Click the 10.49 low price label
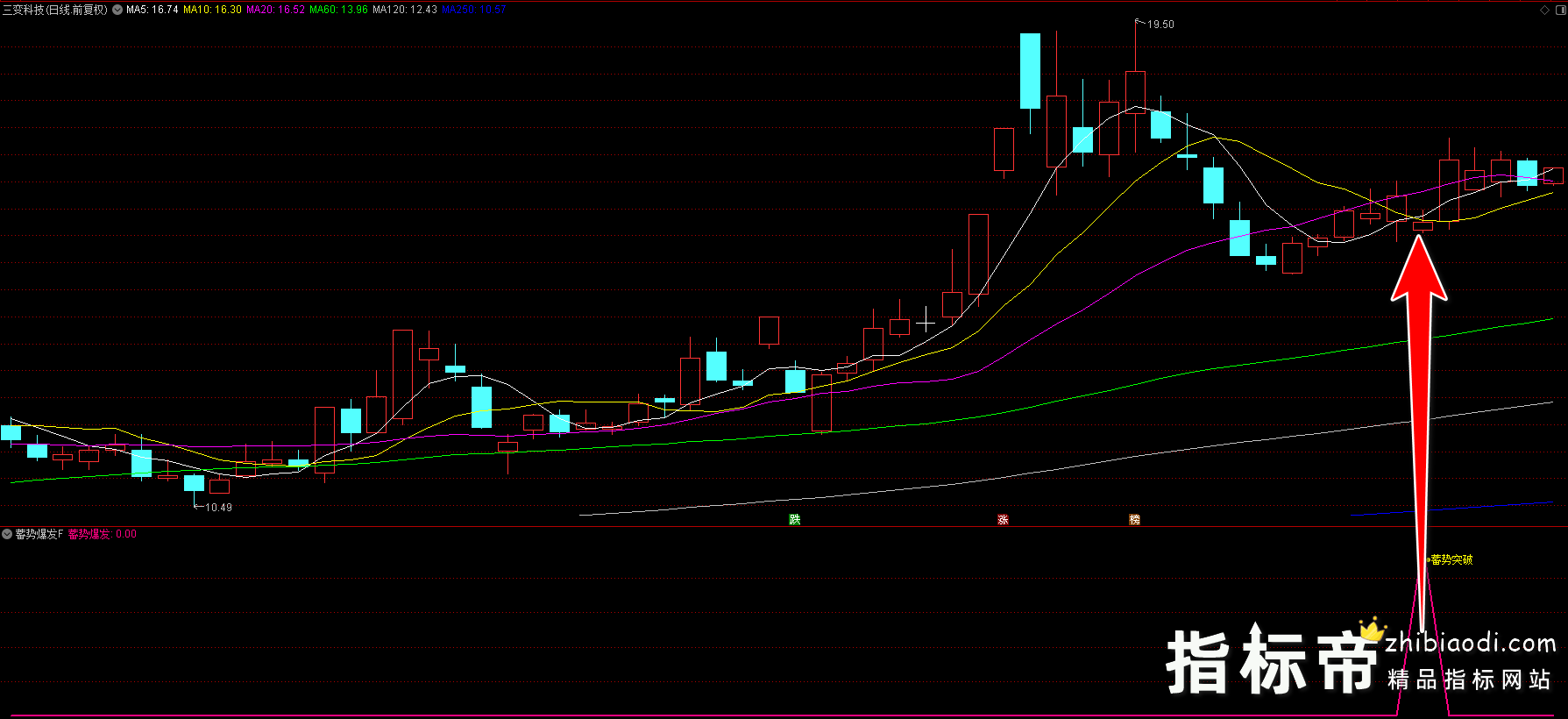This screenshot has height=719, width=1568. pos(218,508)
